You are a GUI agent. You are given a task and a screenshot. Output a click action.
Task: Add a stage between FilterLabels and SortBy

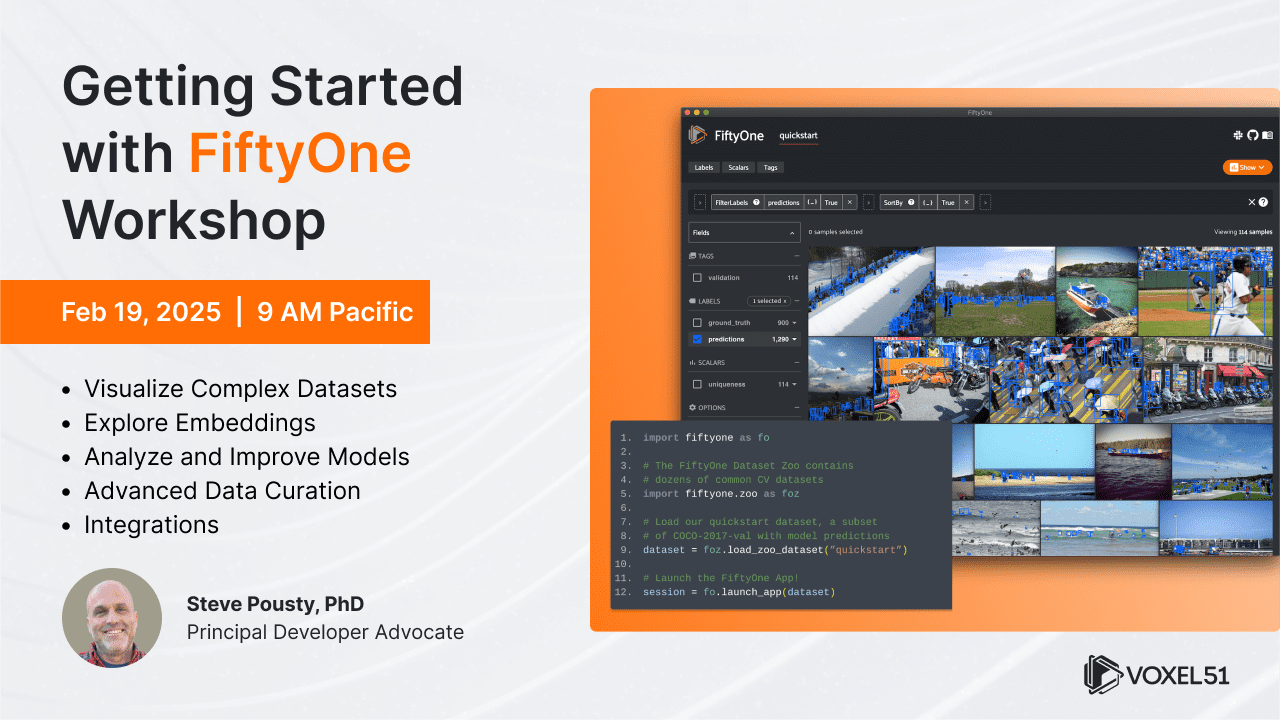868,202
